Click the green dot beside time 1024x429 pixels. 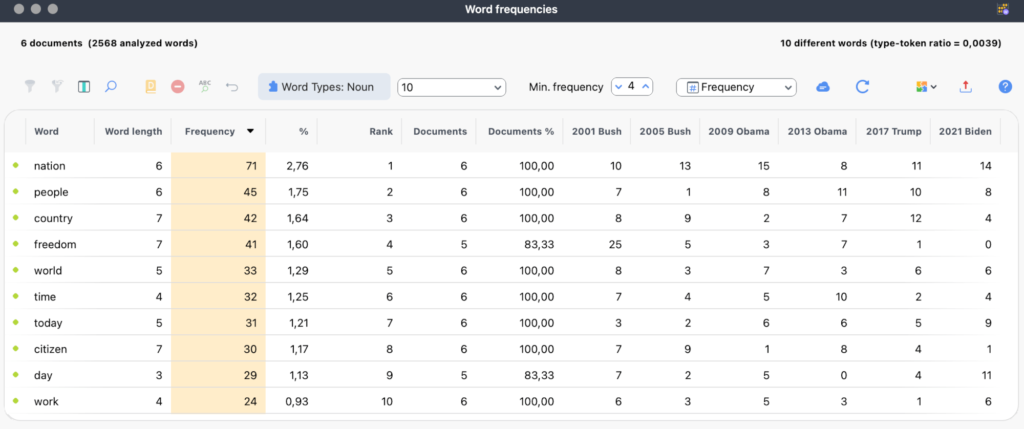16,296
